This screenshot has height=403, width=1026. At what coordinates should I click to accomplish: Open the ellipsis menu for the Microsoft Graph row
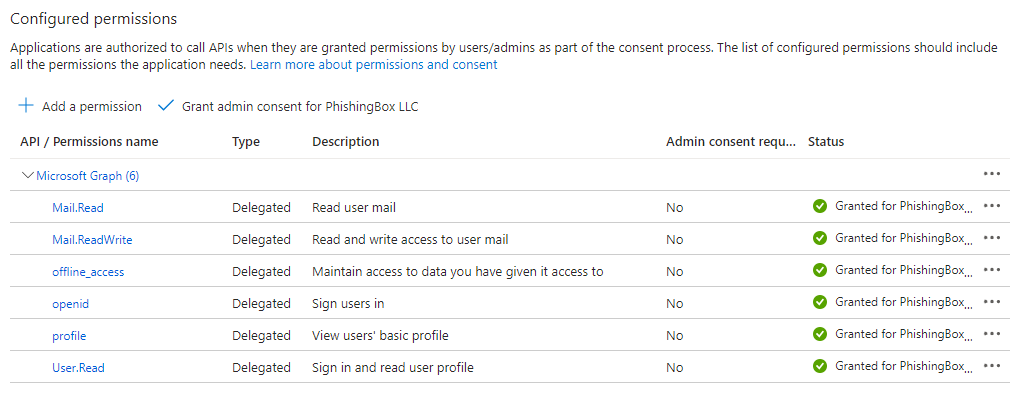992,174
